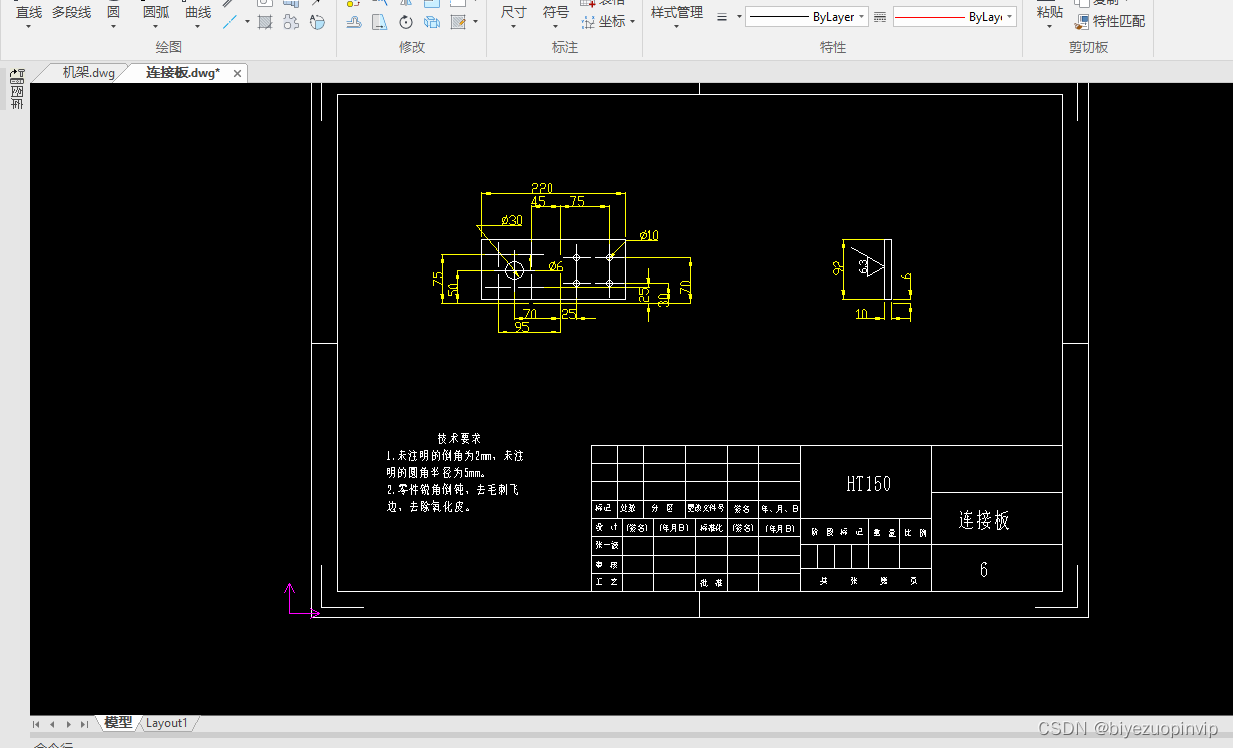Image resolution: width=1233 pixels, height=748 pixels.
Task: Open the 样式管理 style manager
Action: click(677, 12)
